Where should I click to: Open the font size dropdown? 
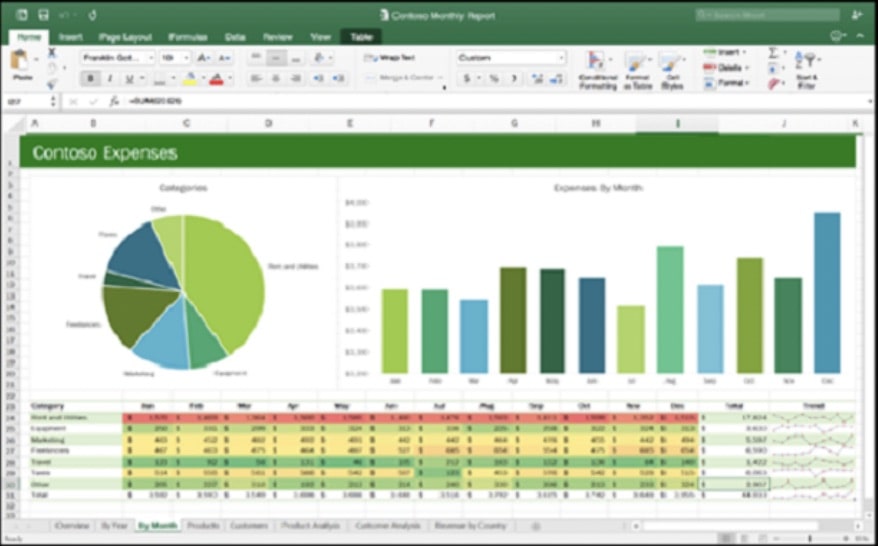tap(184, 58)
